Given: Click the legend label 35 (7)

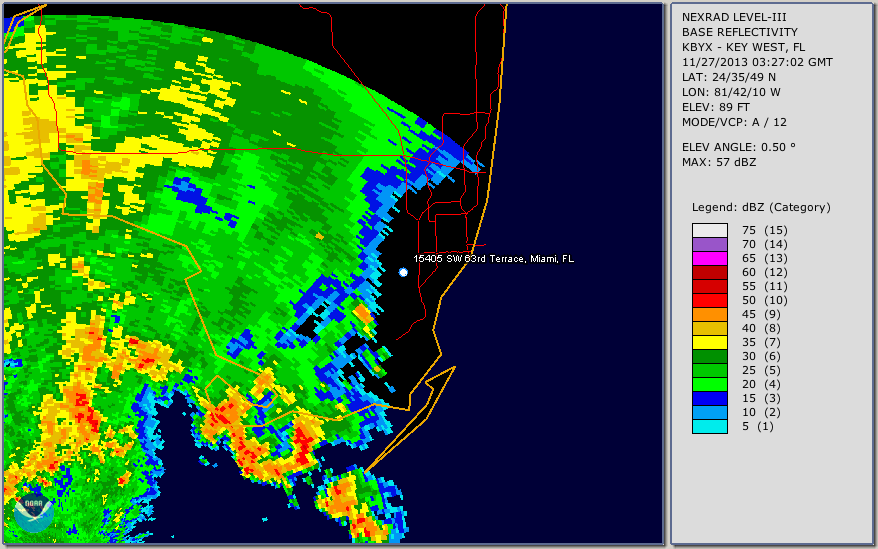Looking at the screenshot, I should (x=761, y=342).
